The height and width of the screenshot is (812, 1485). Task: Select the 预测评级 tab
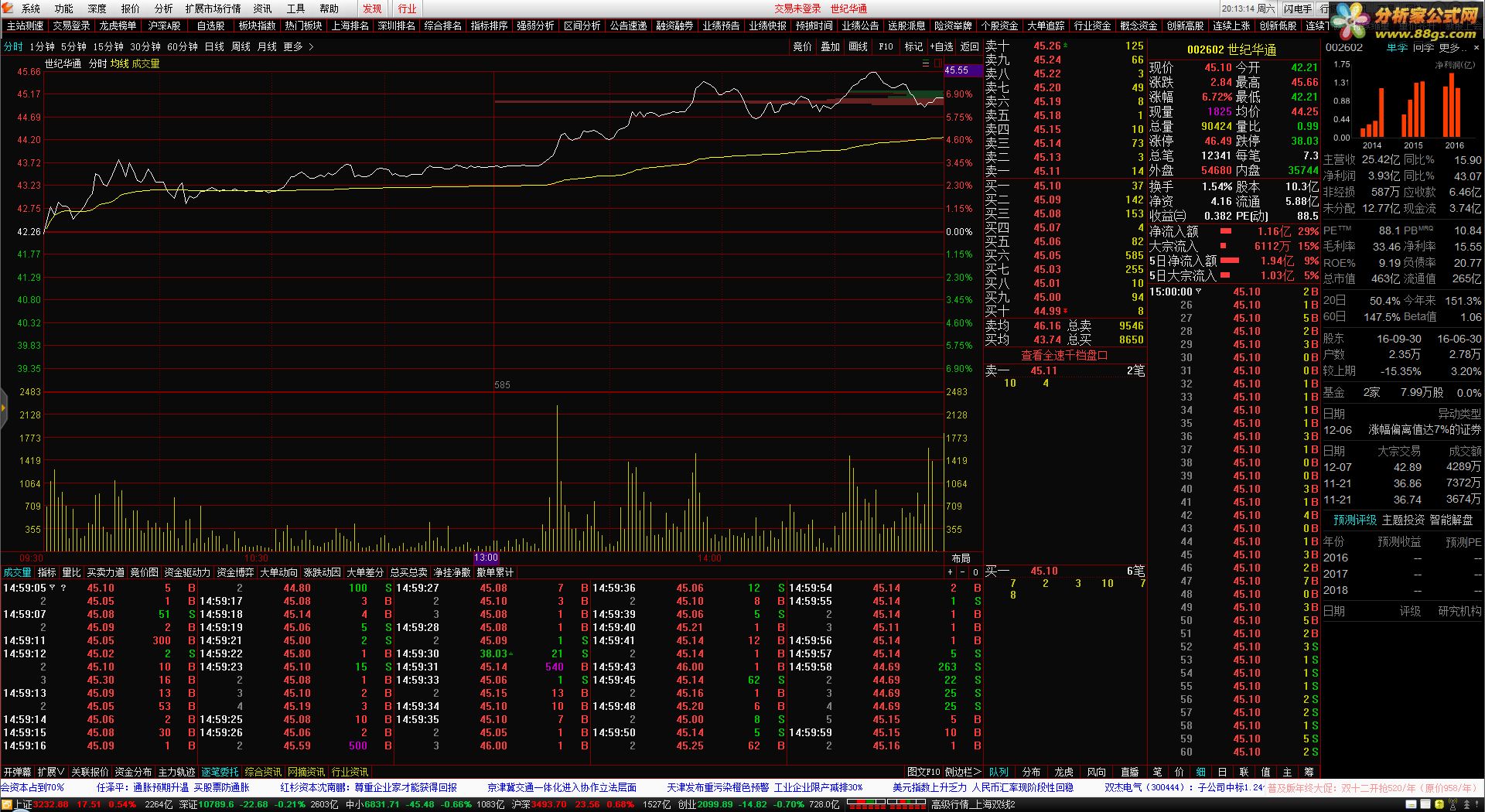coord(1355,520)
